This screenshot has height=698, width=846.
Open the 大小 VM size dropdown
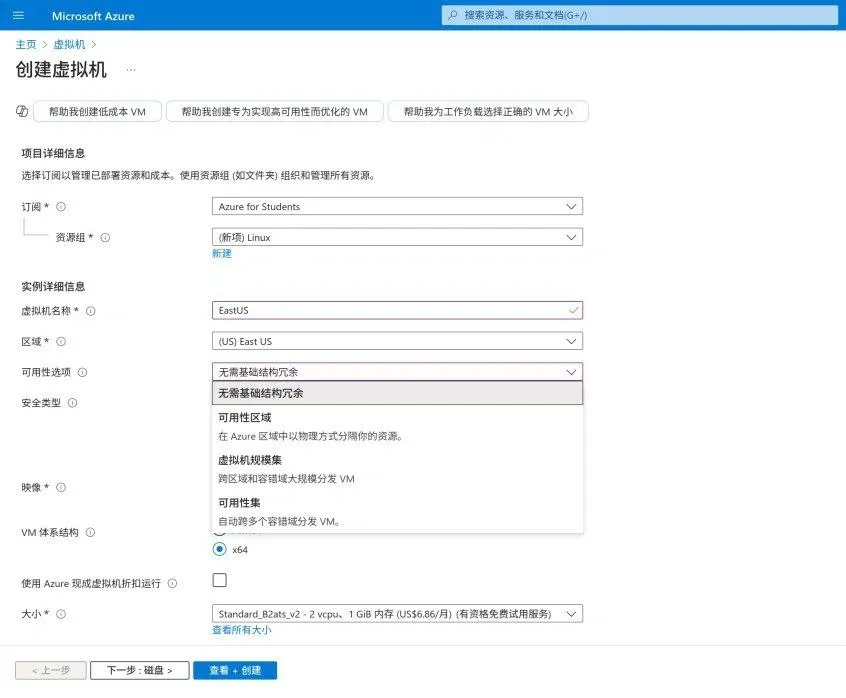(x=397, y=614)
